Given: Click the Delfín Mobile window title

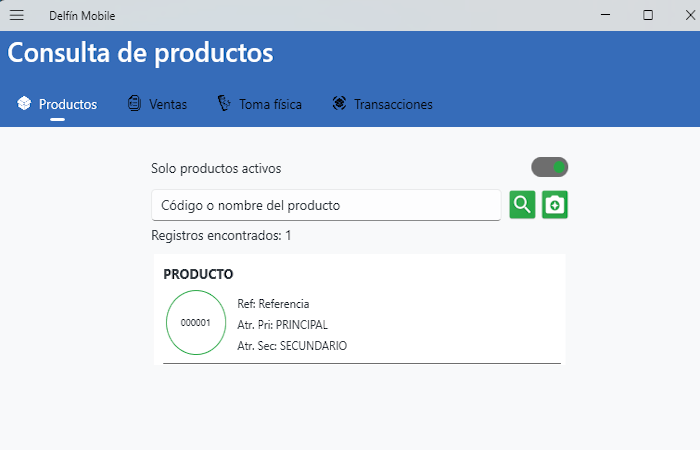Looking at the screenshot, I should (x=82, y=16).
